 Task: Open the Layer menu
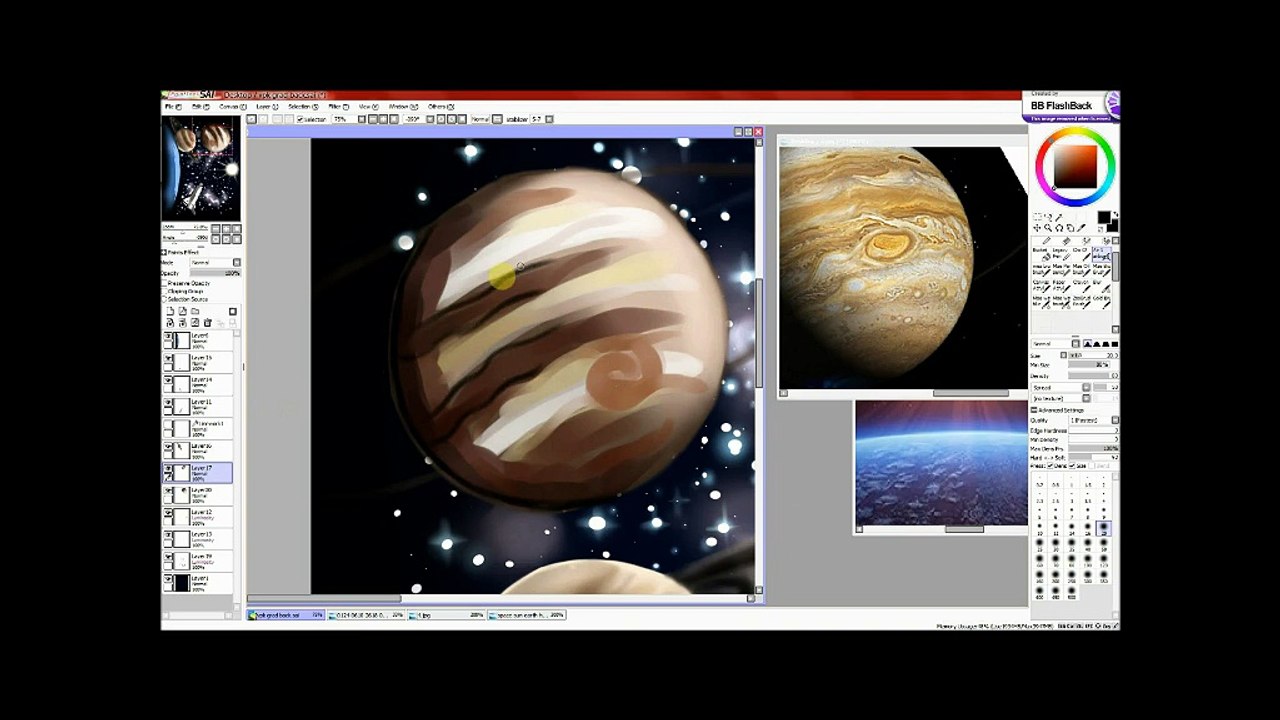point(267,106)
